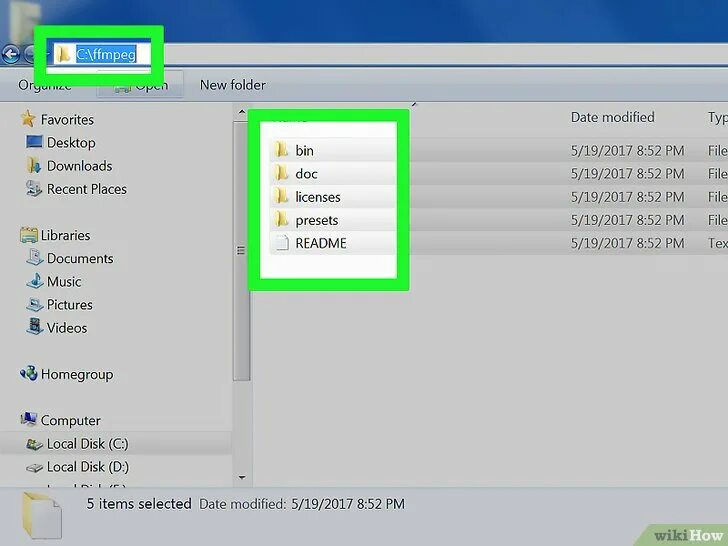Screen dimensions: 728x546
Task: Open Favorites in the sidebar
Action: click(67, 120)
